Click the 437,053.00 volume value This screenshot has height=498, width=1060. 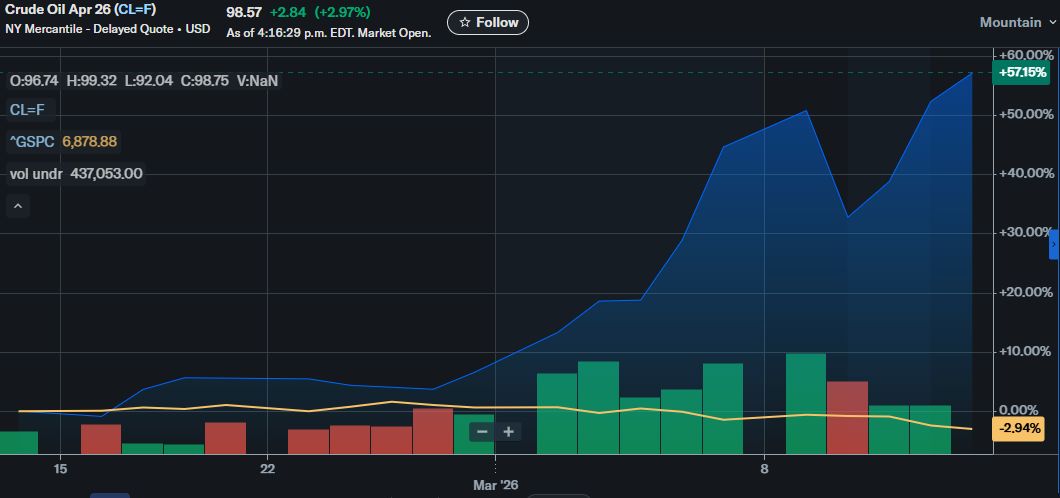pyautogui.click(x=106, y=174)
